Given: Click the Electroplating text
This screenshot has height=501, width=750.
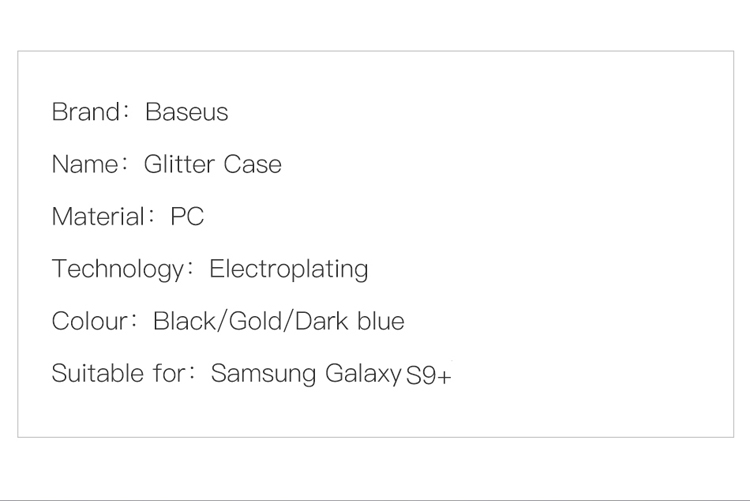Looking at the screenshot, I should 288,269.
